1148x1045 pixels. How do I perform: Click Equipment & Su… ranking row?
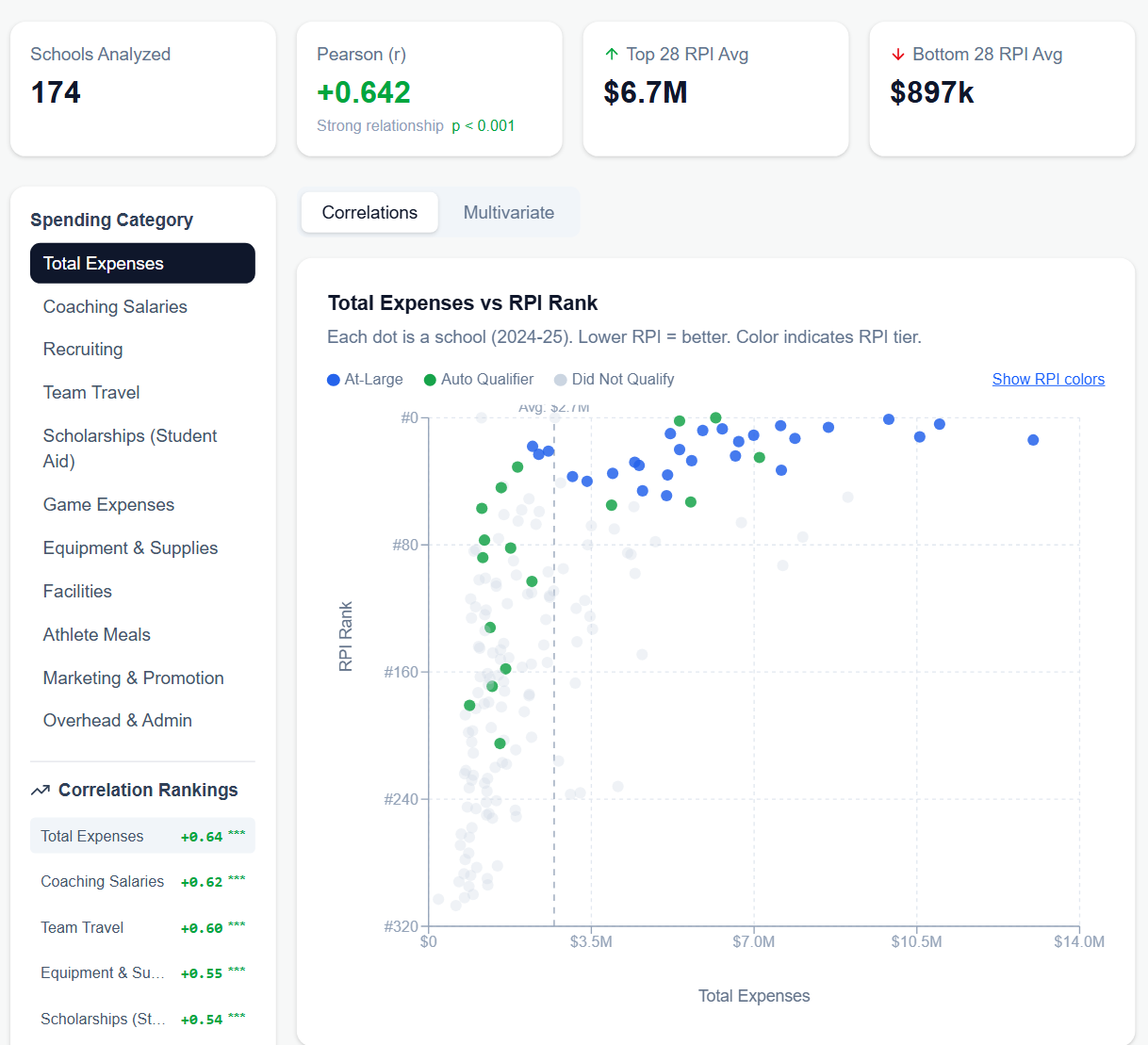[142, 973]
